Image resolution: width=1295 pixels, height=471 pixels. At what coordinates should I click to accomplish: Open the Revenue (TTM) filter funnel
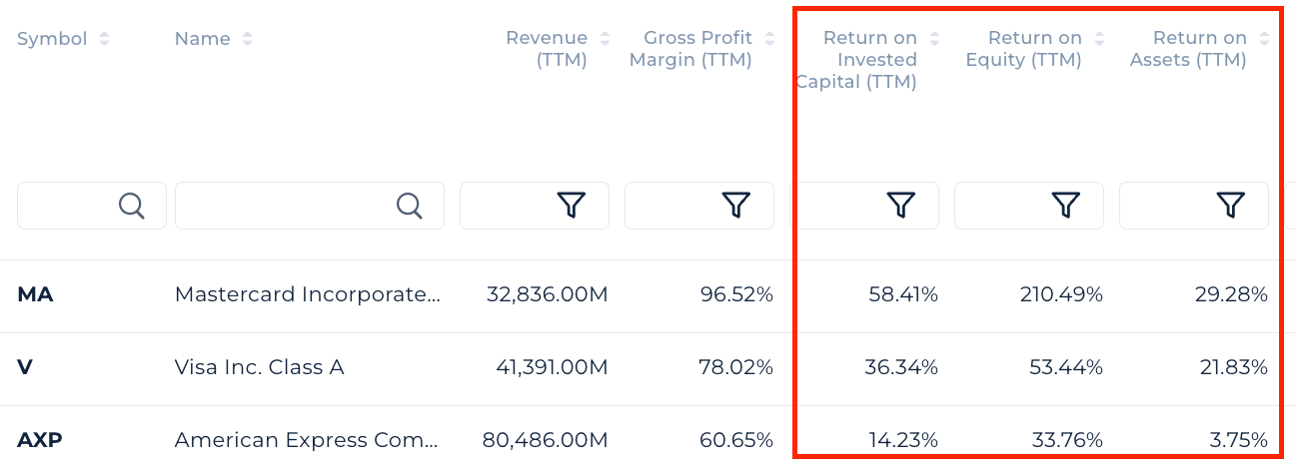[571, 205]
